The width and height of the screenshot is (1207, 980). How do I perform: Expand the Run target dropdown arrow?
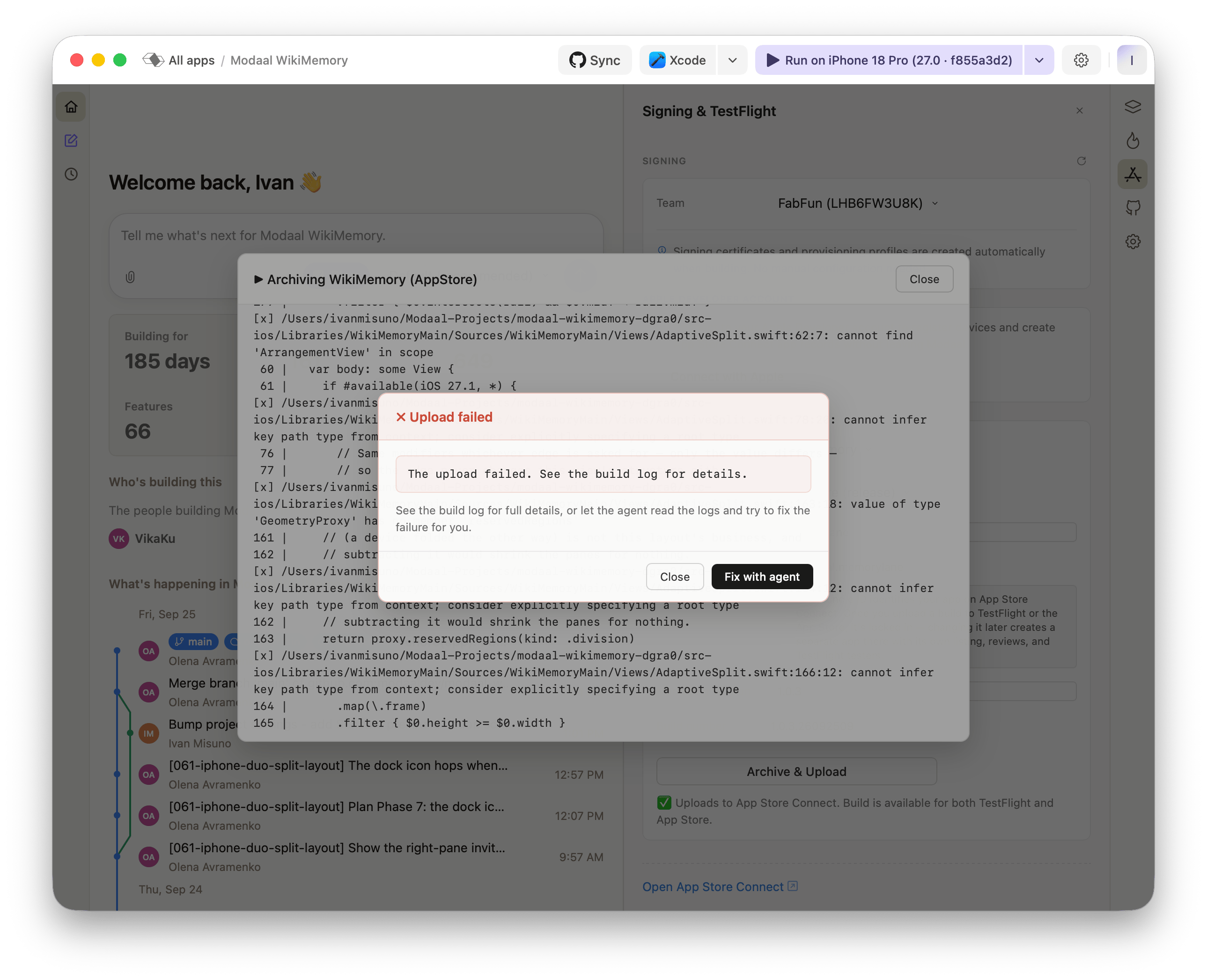tap(1039, 60)
